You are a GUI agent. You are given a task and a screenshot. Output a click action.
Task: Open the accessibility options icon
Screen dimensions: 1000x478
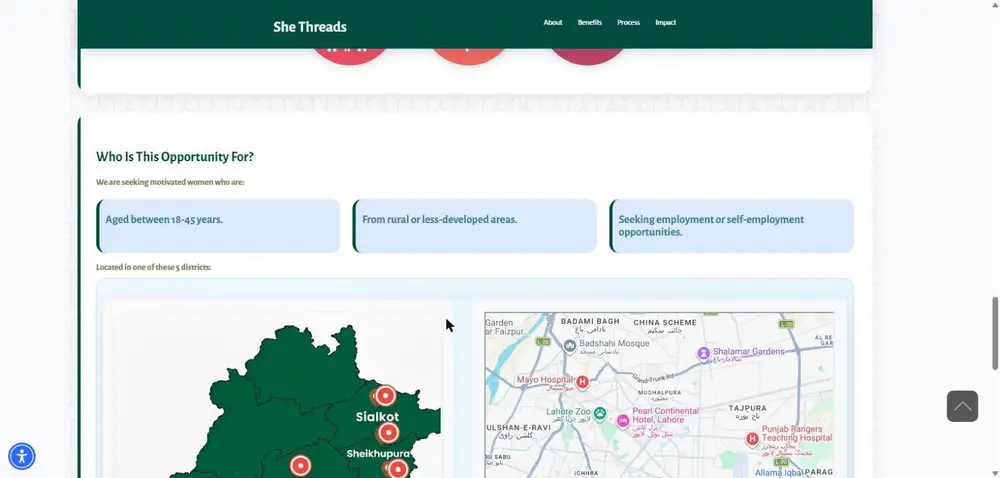coord(22,456)
